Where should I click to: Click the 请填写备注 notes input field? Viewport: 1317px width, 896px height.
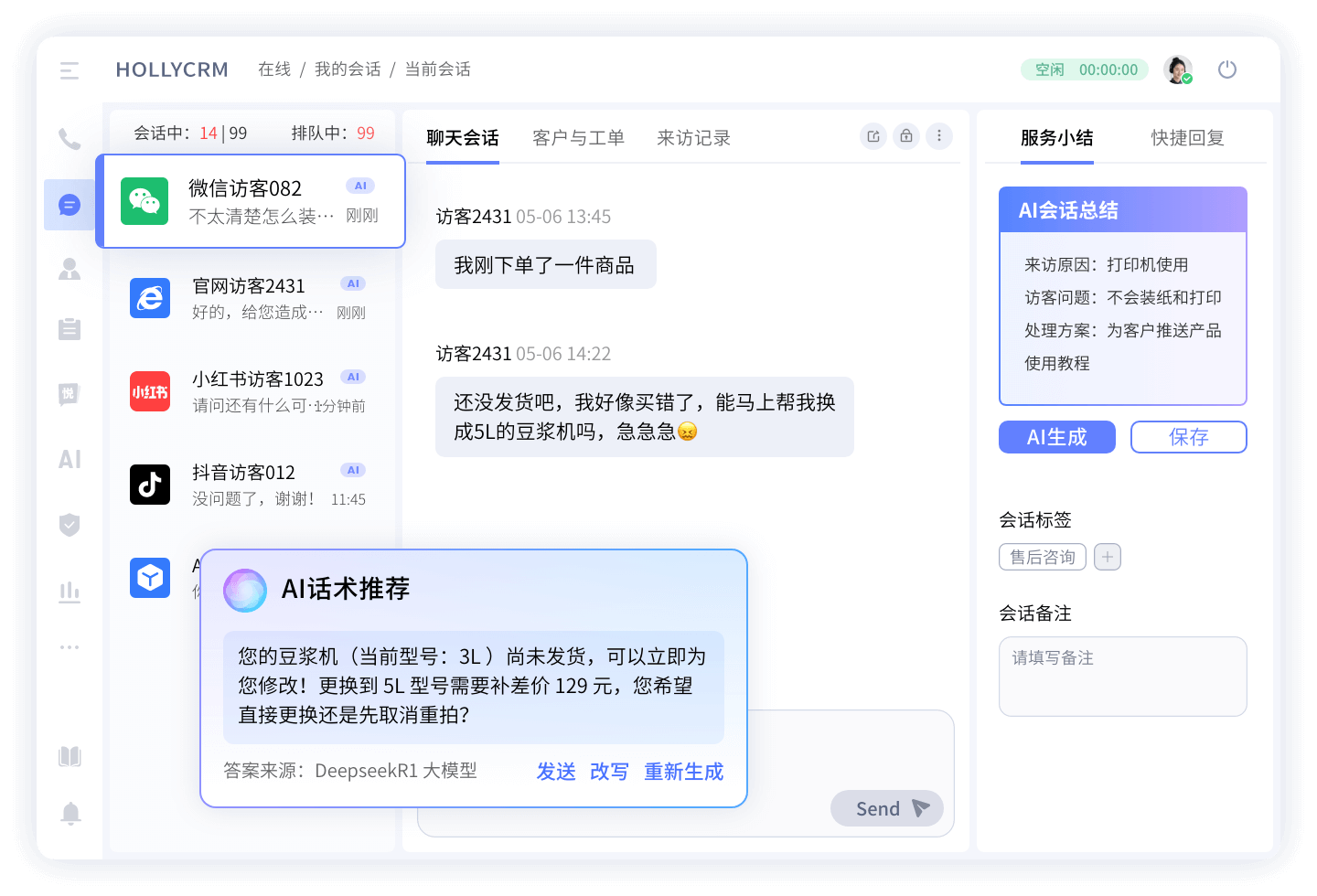pyautogui.click(x=1122, y=677)
